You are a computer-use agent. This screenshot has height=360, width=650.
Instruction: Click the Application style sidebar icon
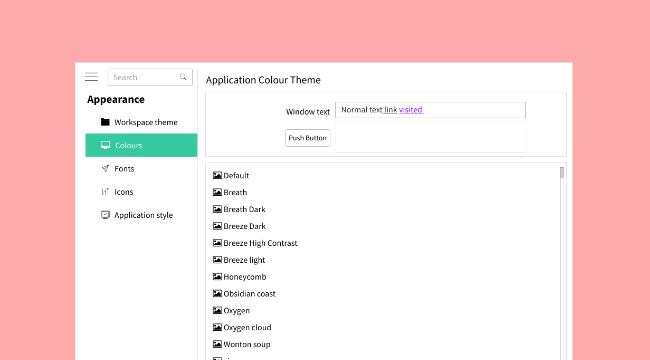click(x=105, y=215)
